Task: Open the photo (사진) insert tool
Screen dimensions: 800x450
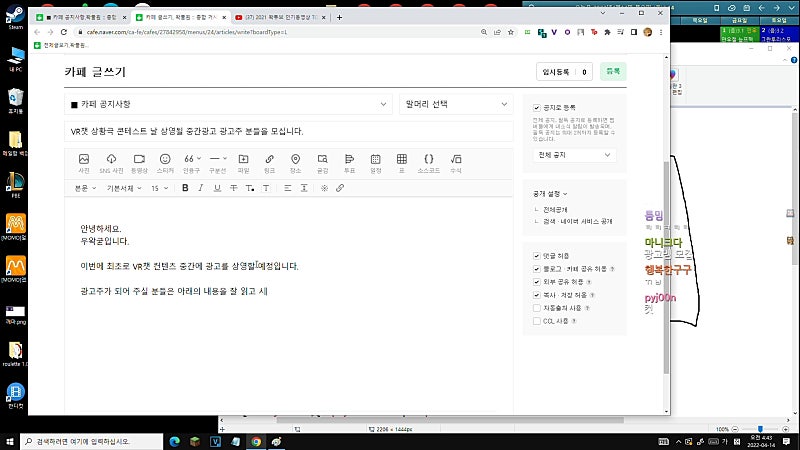Action: (84, 163)
